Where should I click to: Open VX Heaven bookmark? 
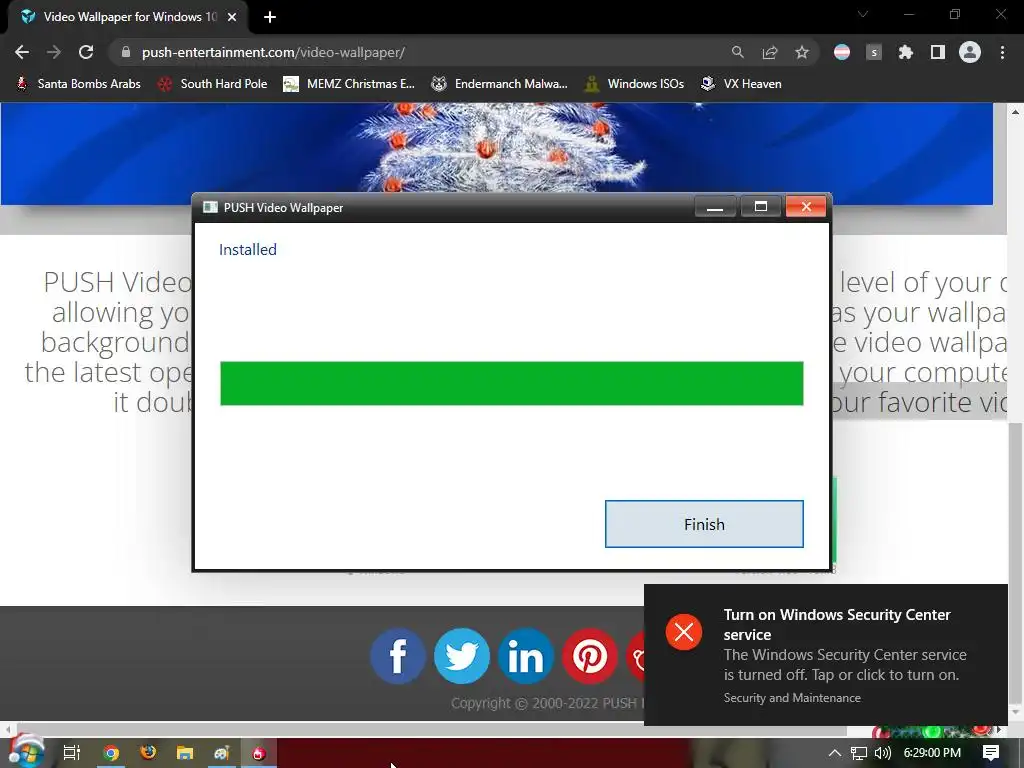click(741, 84)
